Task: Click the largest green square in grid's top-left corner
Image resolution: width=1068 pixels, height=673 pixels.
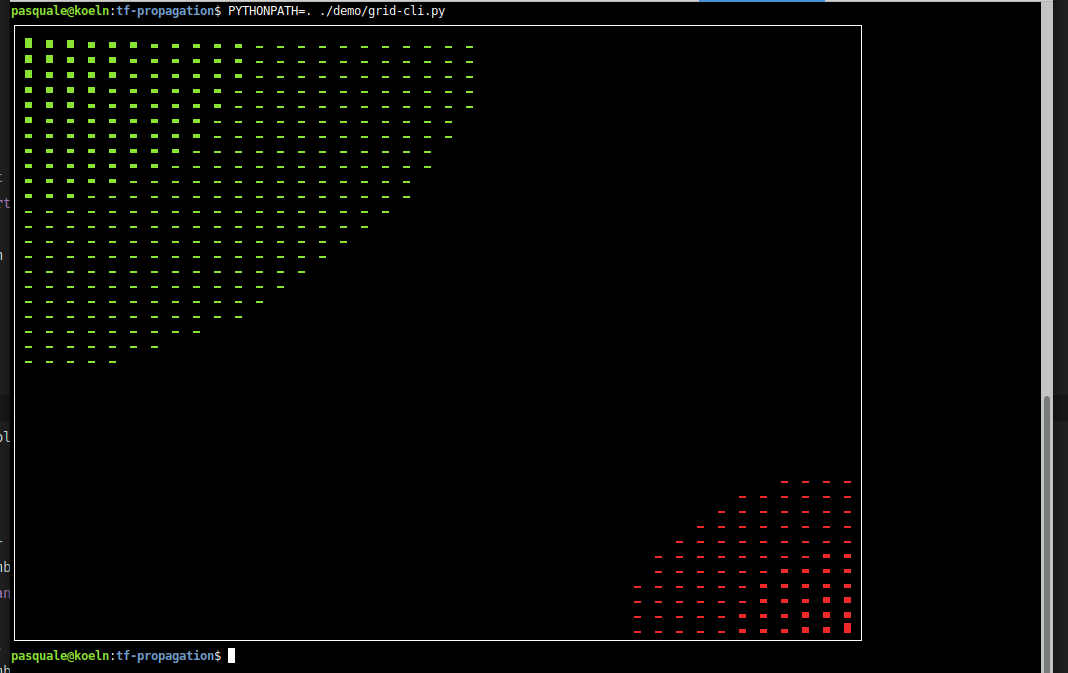Action: point(29,43)
